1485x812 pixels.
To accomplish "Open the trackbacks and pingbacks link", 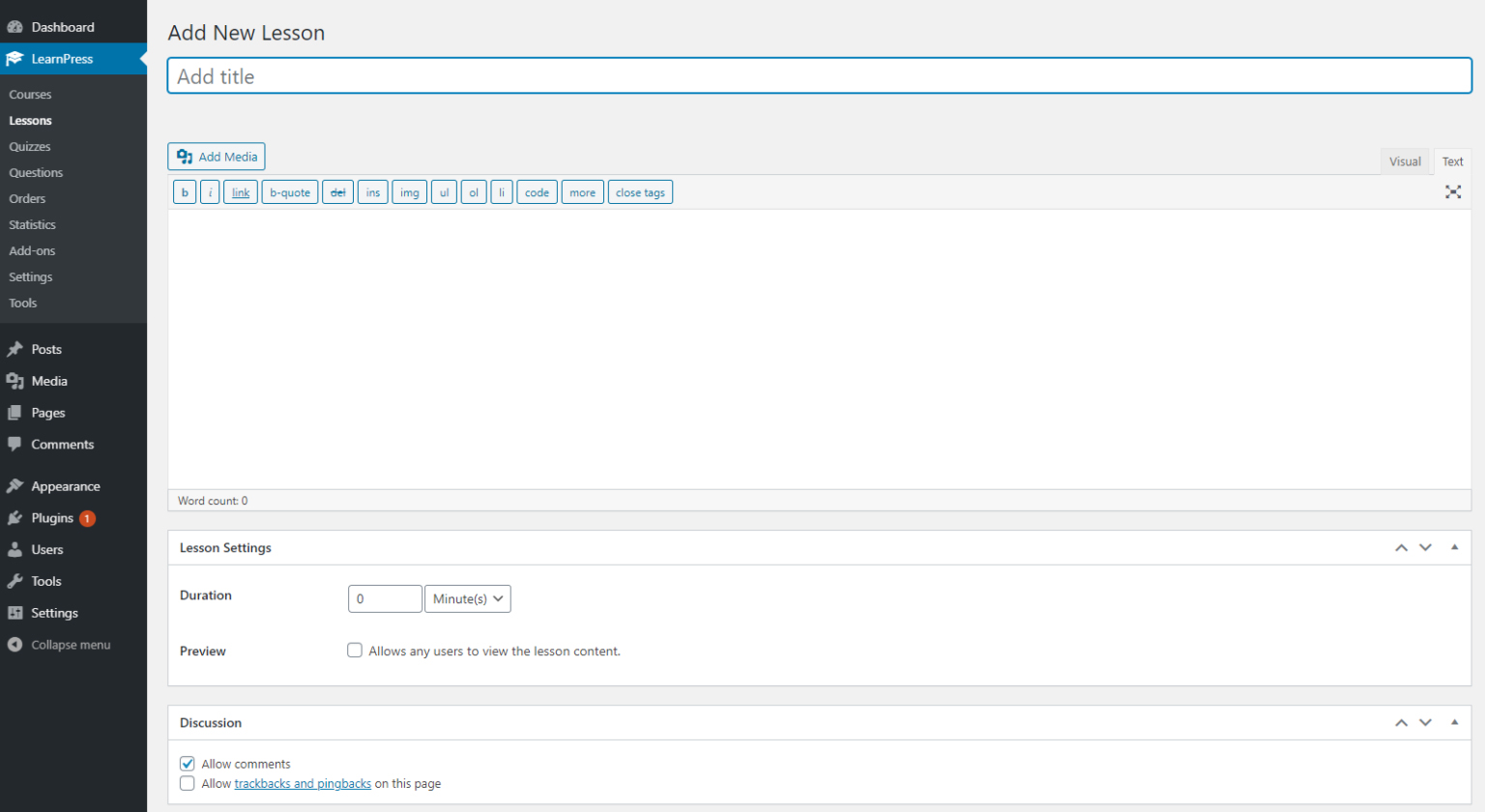I will tap(303, 784).
